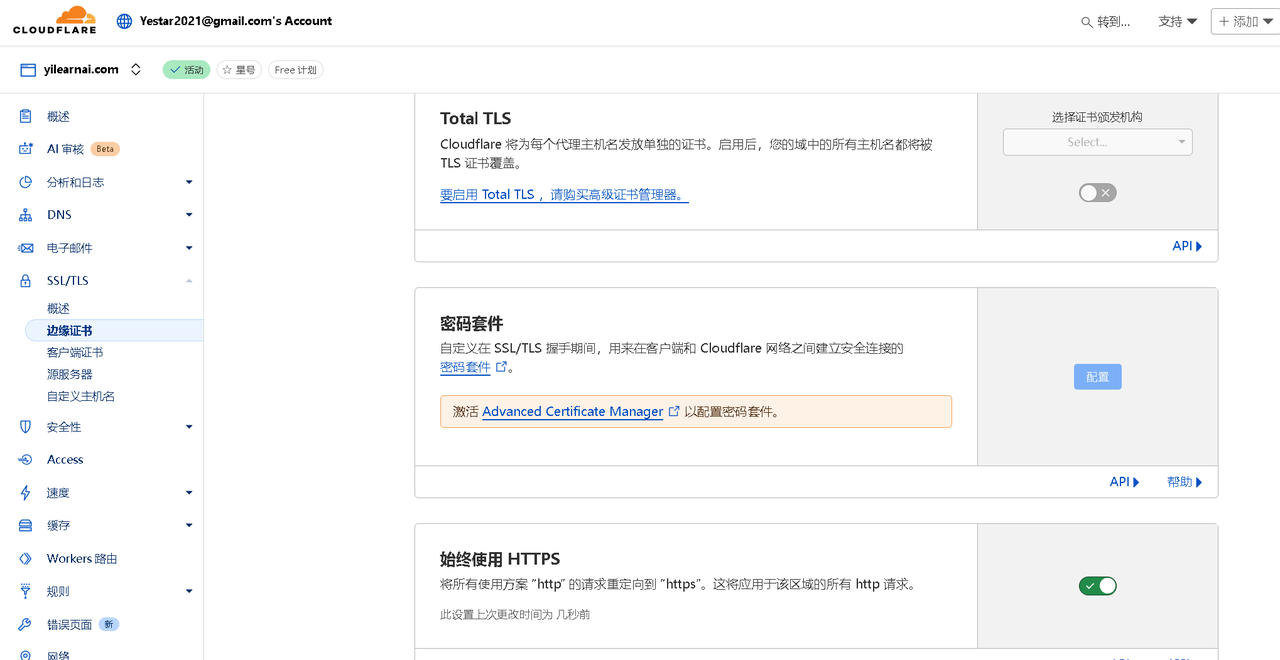Click the browser window icon beside yilearnai.com
This screenshot has width=1280, height=660.
point(28,70)
